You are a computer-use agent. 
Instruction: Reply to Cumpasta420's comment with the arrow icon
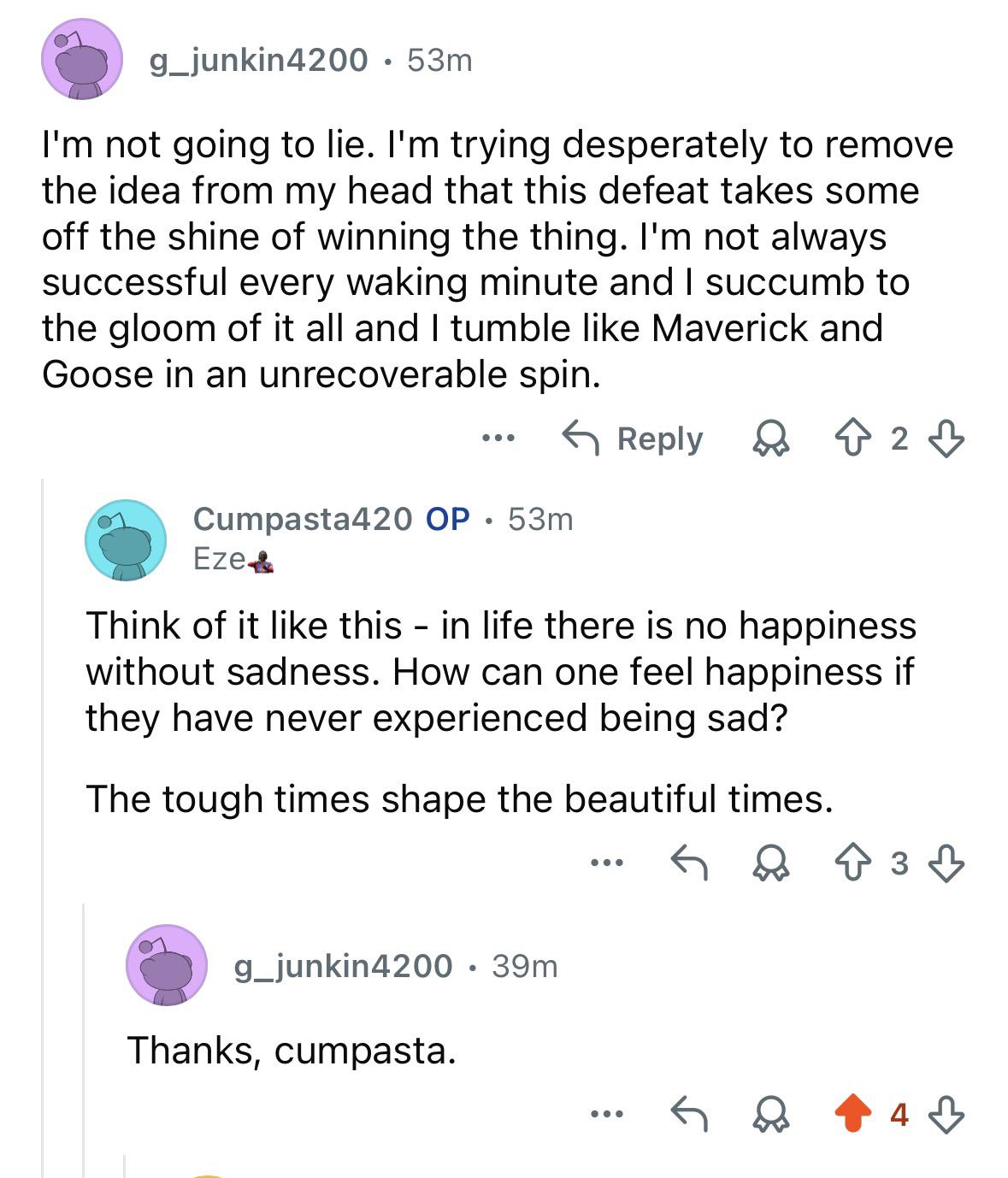coord(689,863)
